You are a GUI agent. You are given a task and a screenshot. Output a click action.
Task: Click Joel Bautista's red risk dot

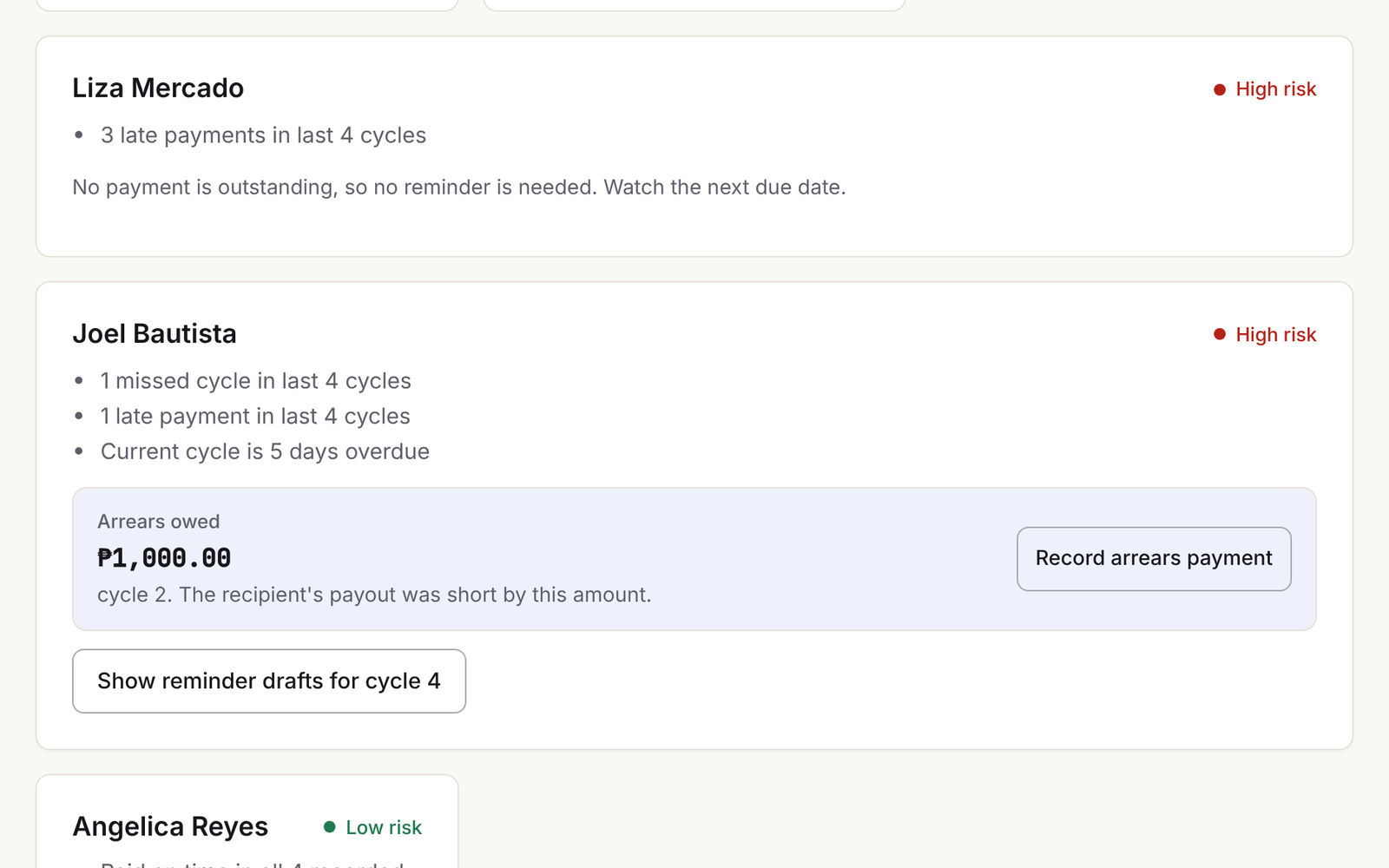point(1220,335)
